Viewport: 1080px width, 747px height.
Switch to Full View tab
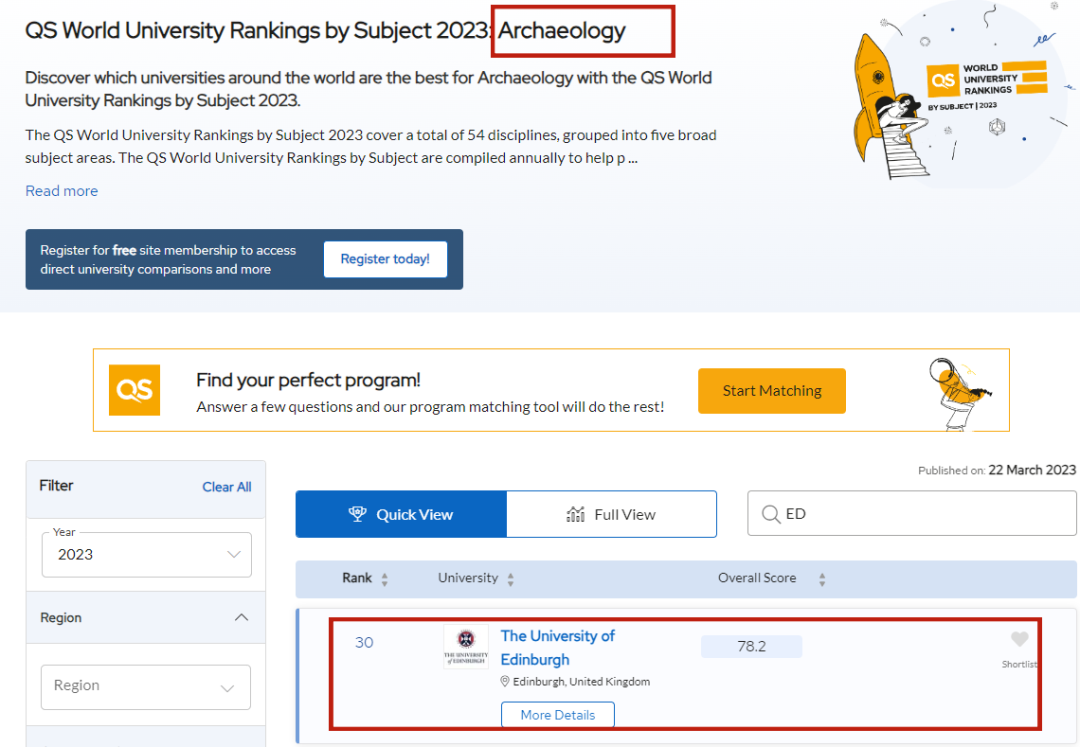click(612, 514)
